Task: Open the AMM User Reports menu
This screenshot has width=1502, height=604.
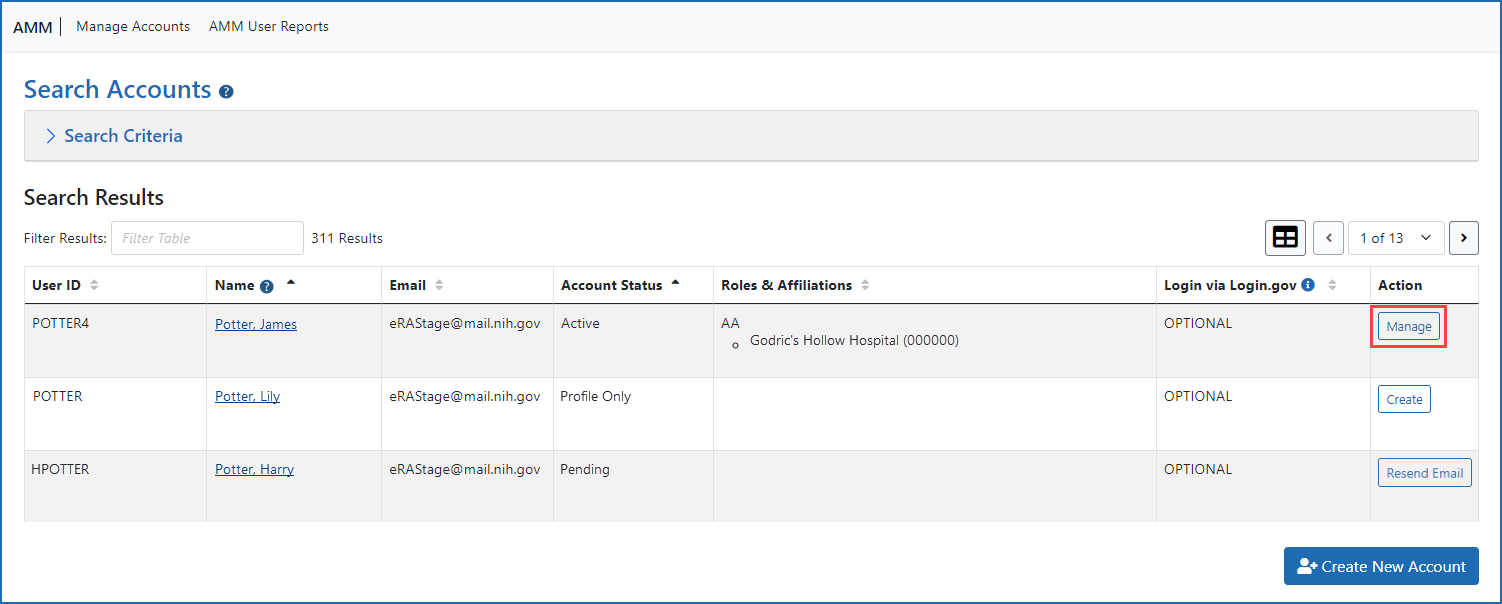Action: pos(269,27)
